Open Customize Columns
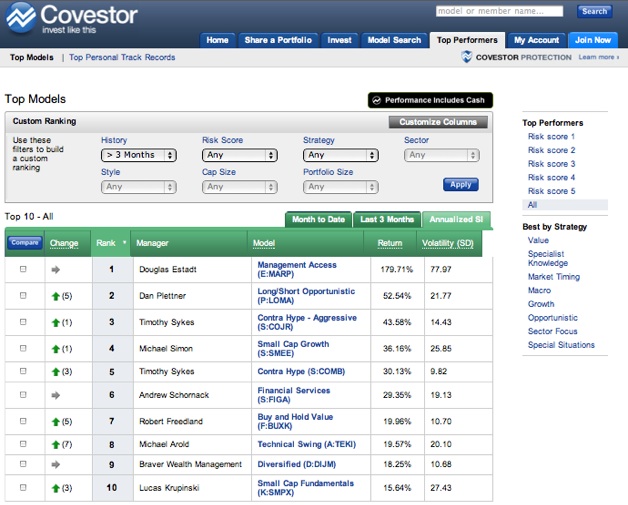 click(438, 122)
